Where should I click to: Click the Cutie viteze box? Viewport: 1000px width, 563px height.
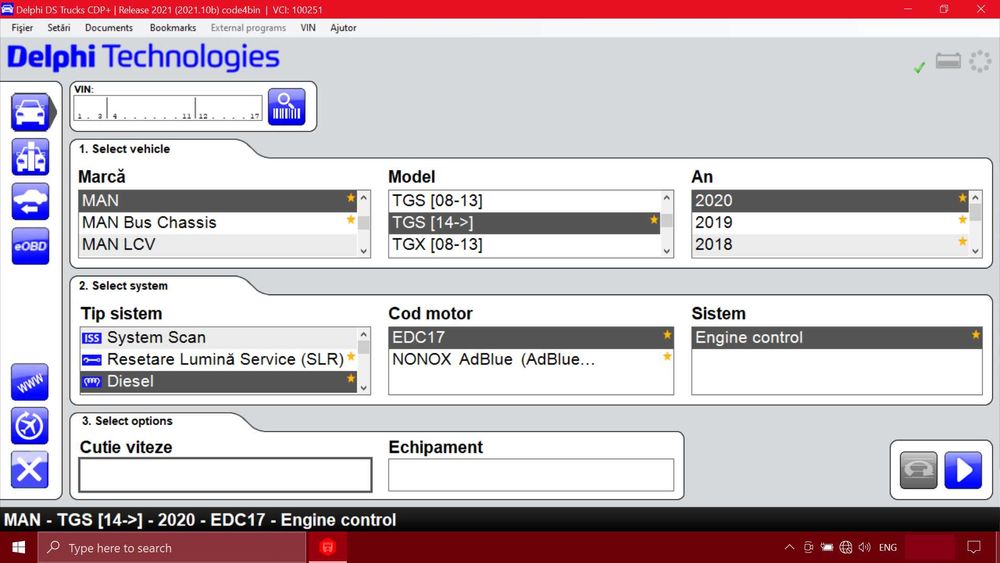pyautogui.click(x=225, y=475)
